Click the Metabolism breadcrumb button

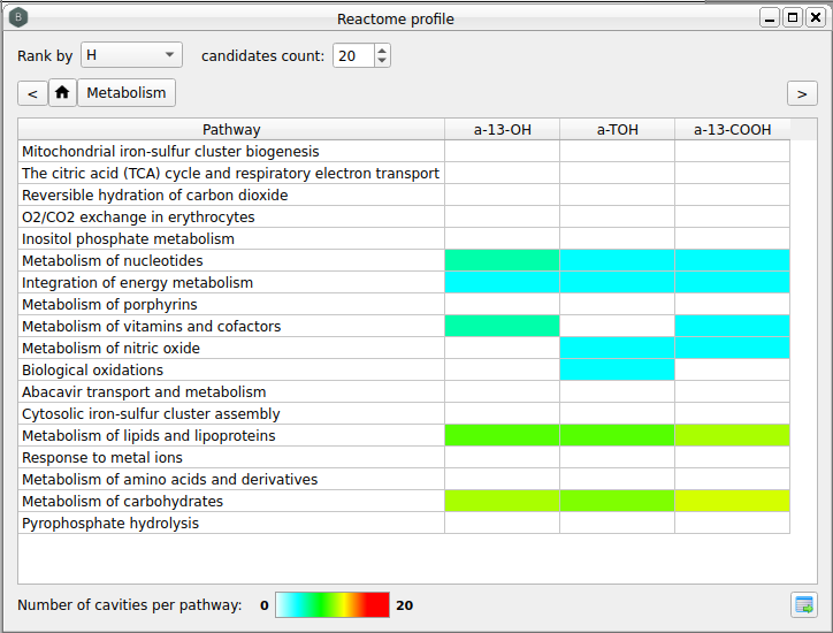pos(126,93)
